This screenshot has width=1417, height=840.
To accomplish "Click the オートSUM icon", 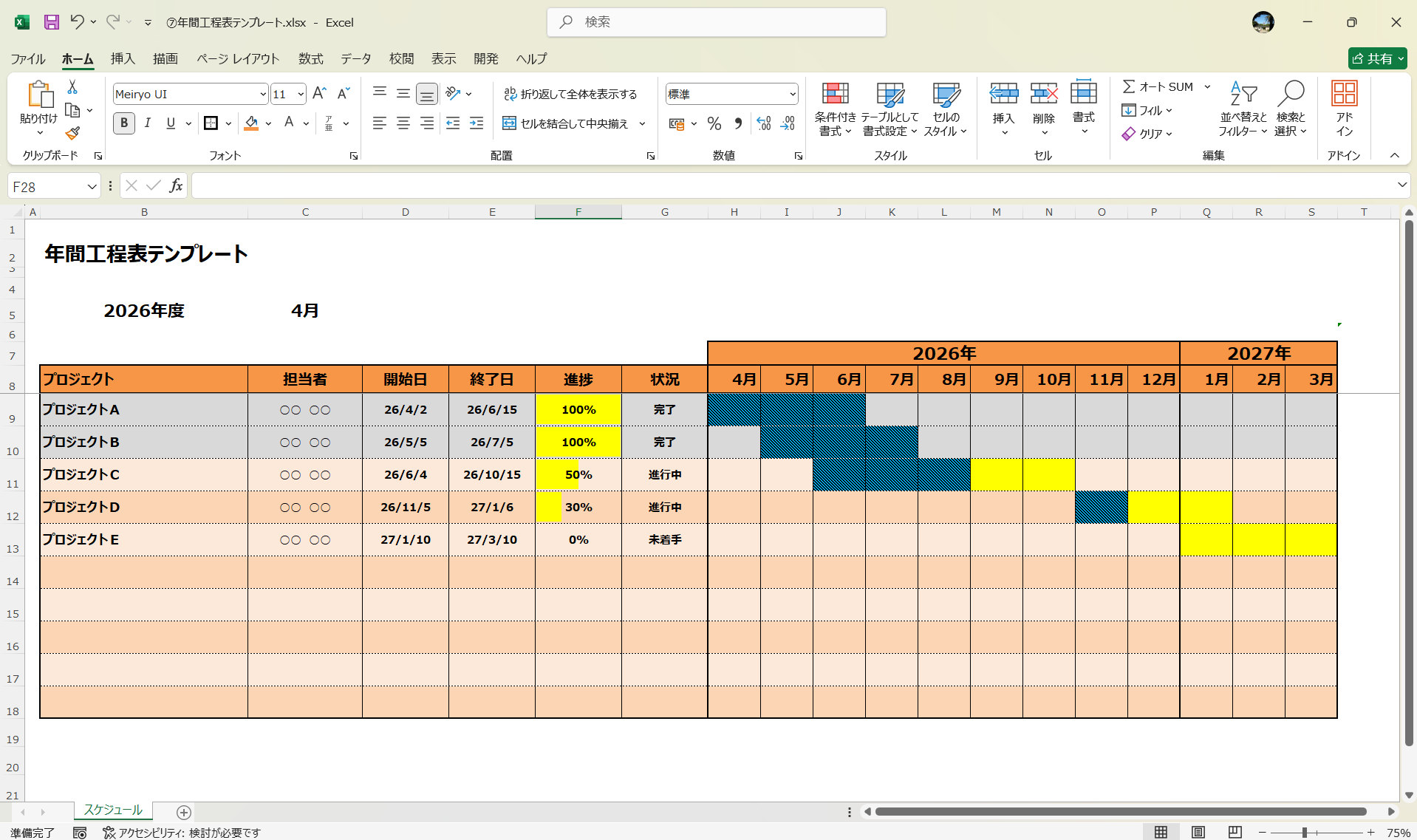I will click(1130, 86).
